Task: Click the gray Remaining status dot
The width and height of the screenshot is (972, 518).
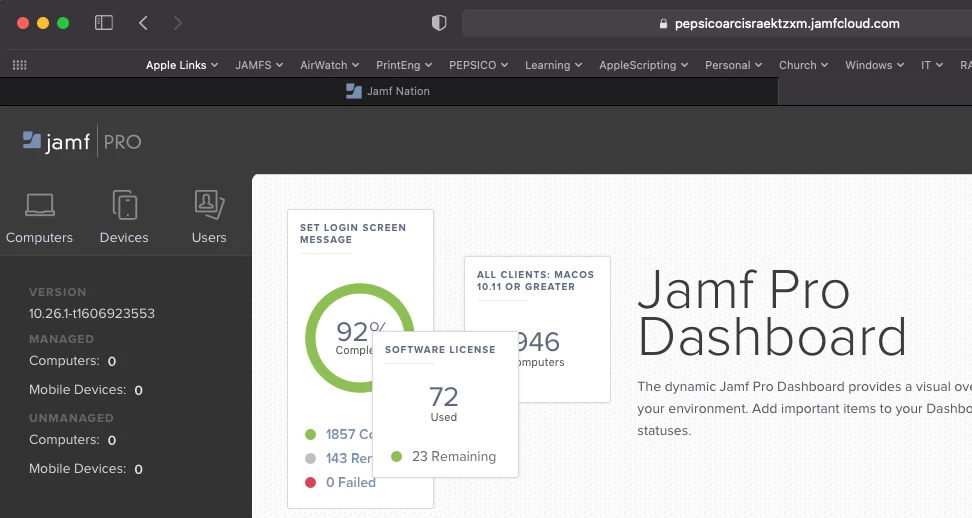Action: (x=311, y=459)
